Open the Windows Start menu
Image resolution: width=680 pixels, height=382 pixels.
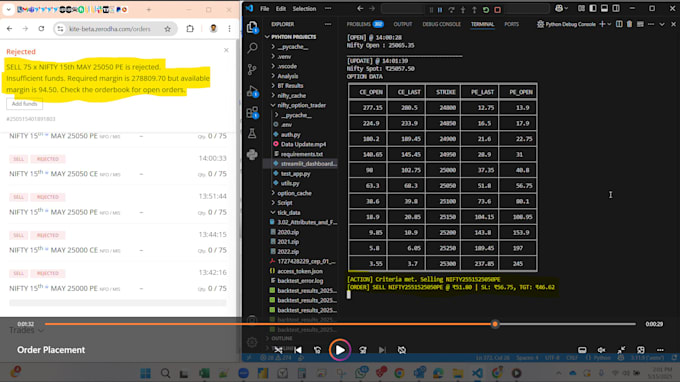point(146,373)
